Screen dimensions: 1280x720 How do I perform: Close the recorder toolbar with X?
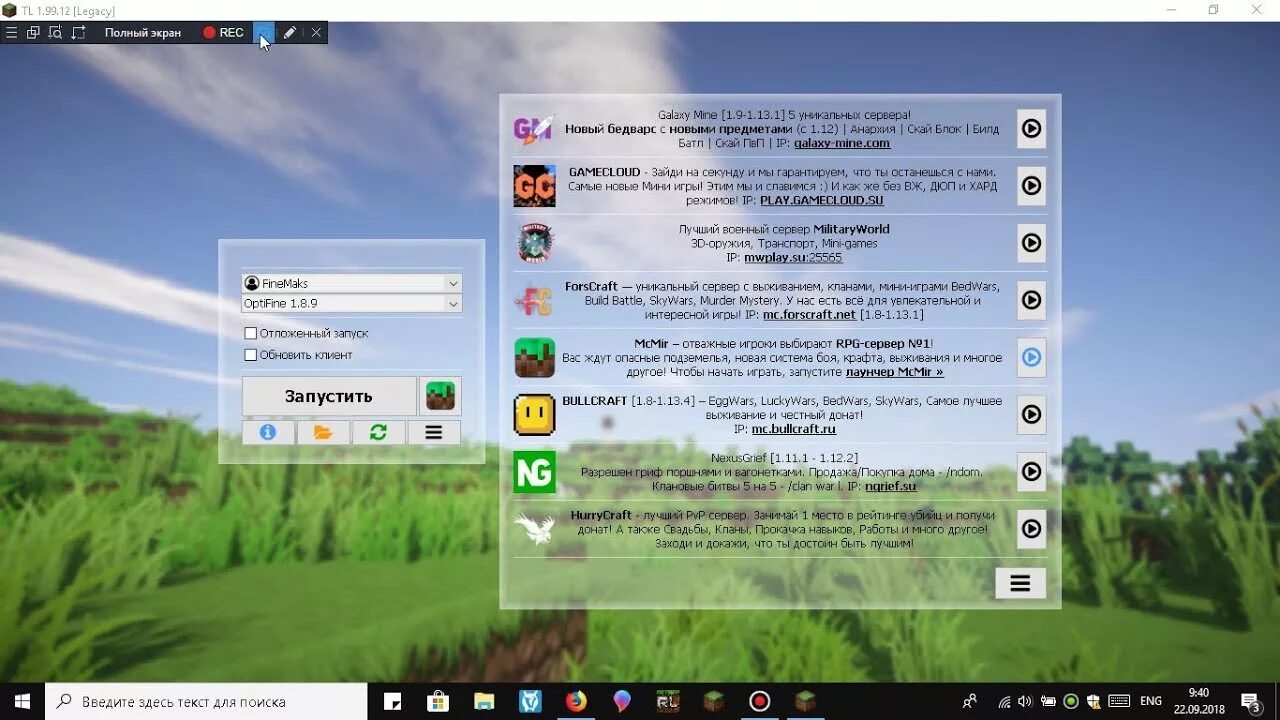click(x=316, y=33)
